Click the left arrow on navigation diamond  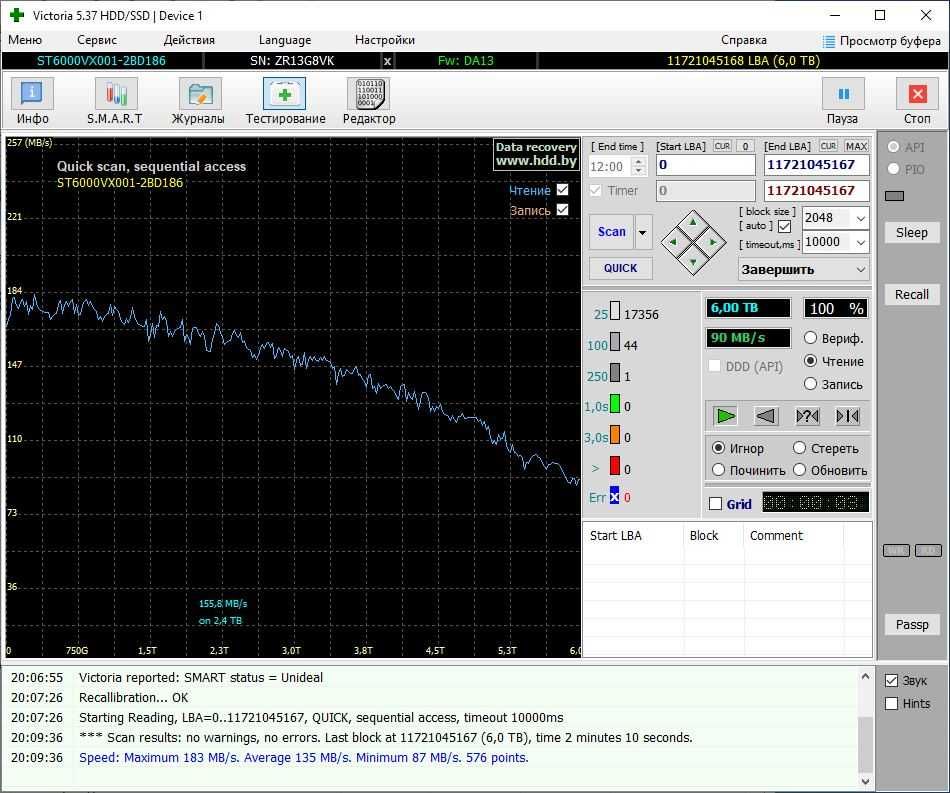(672, 242)
